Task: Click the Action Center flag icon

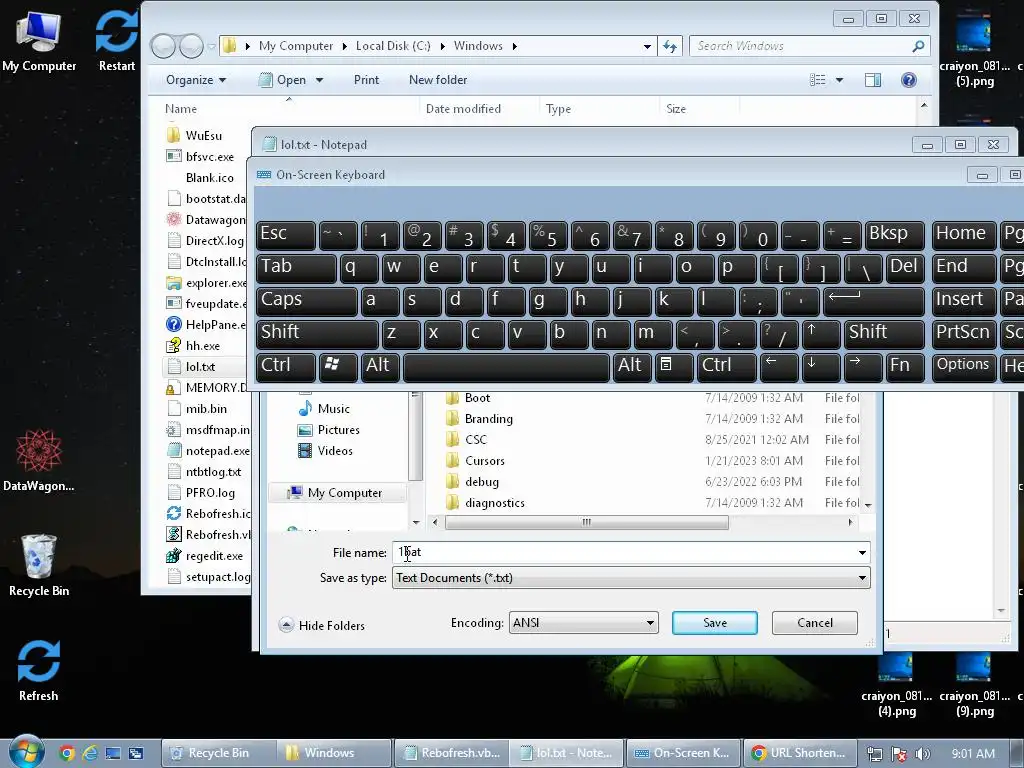Action: point(899,754)
